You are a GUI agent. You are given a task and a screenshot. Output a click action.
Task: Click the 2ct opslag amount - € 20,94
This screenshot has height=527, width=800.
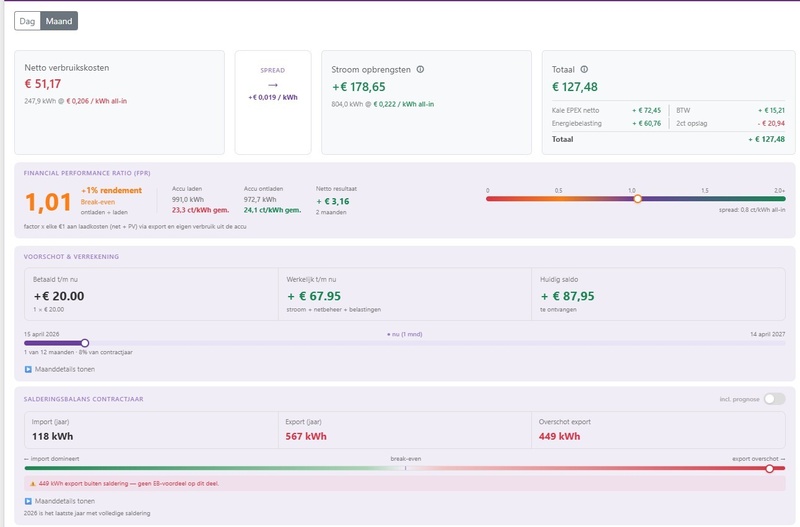[771, 123]
